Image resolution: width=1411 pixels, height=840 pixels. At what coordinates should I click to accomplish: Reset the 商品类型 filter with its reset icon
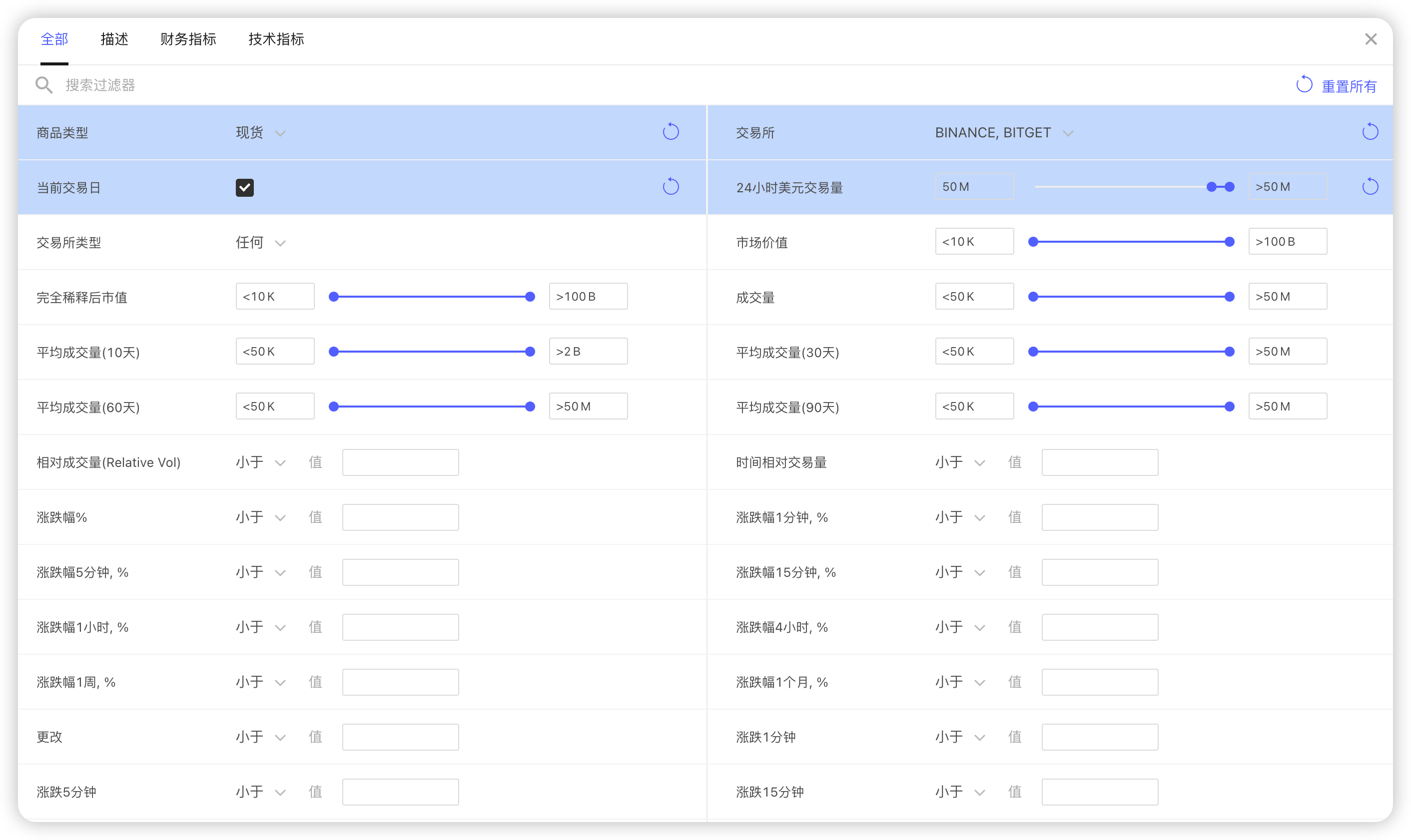click(x=671, y=132)
